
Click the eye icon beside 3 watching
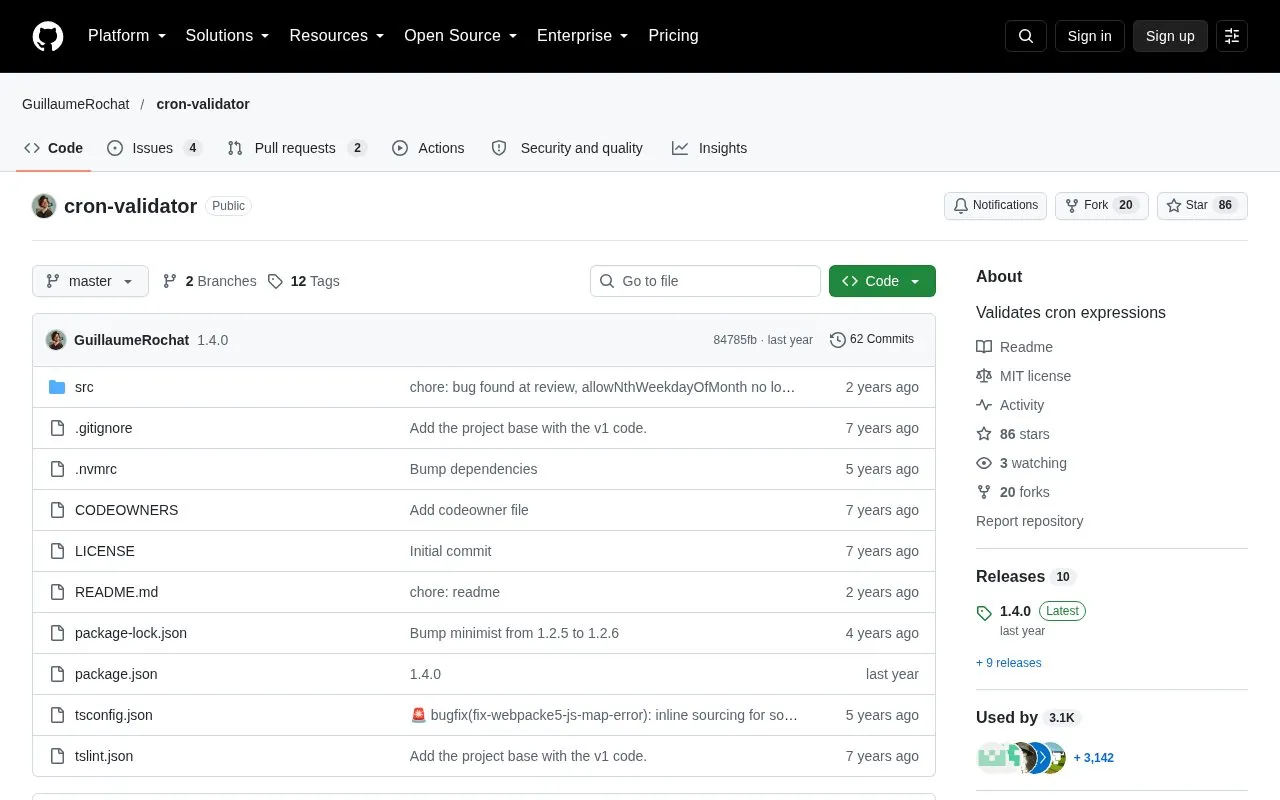click(x=984, y=463)
